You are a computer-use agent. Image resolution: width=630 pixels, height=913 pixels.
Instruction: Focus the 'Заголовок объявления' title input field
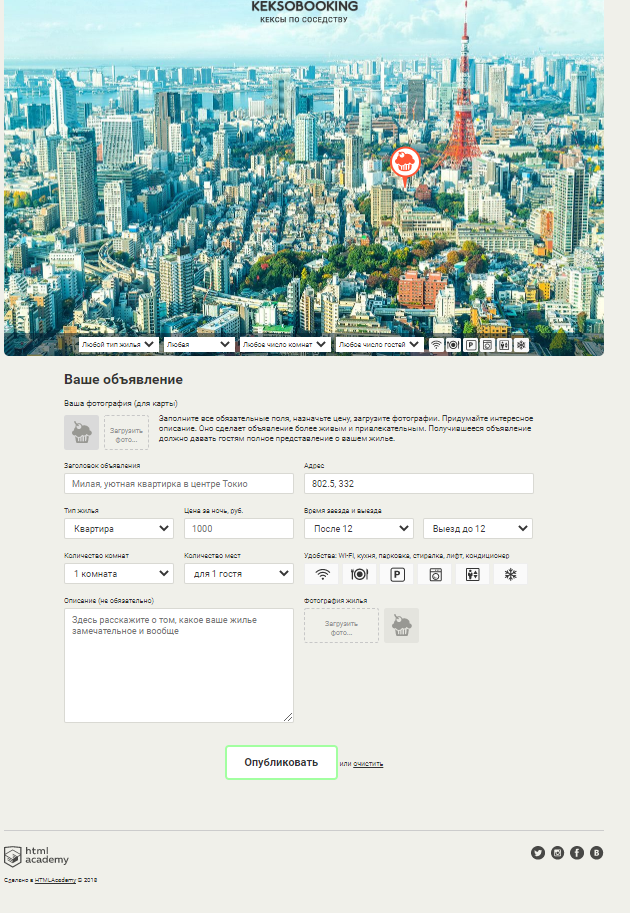[178, 483]
